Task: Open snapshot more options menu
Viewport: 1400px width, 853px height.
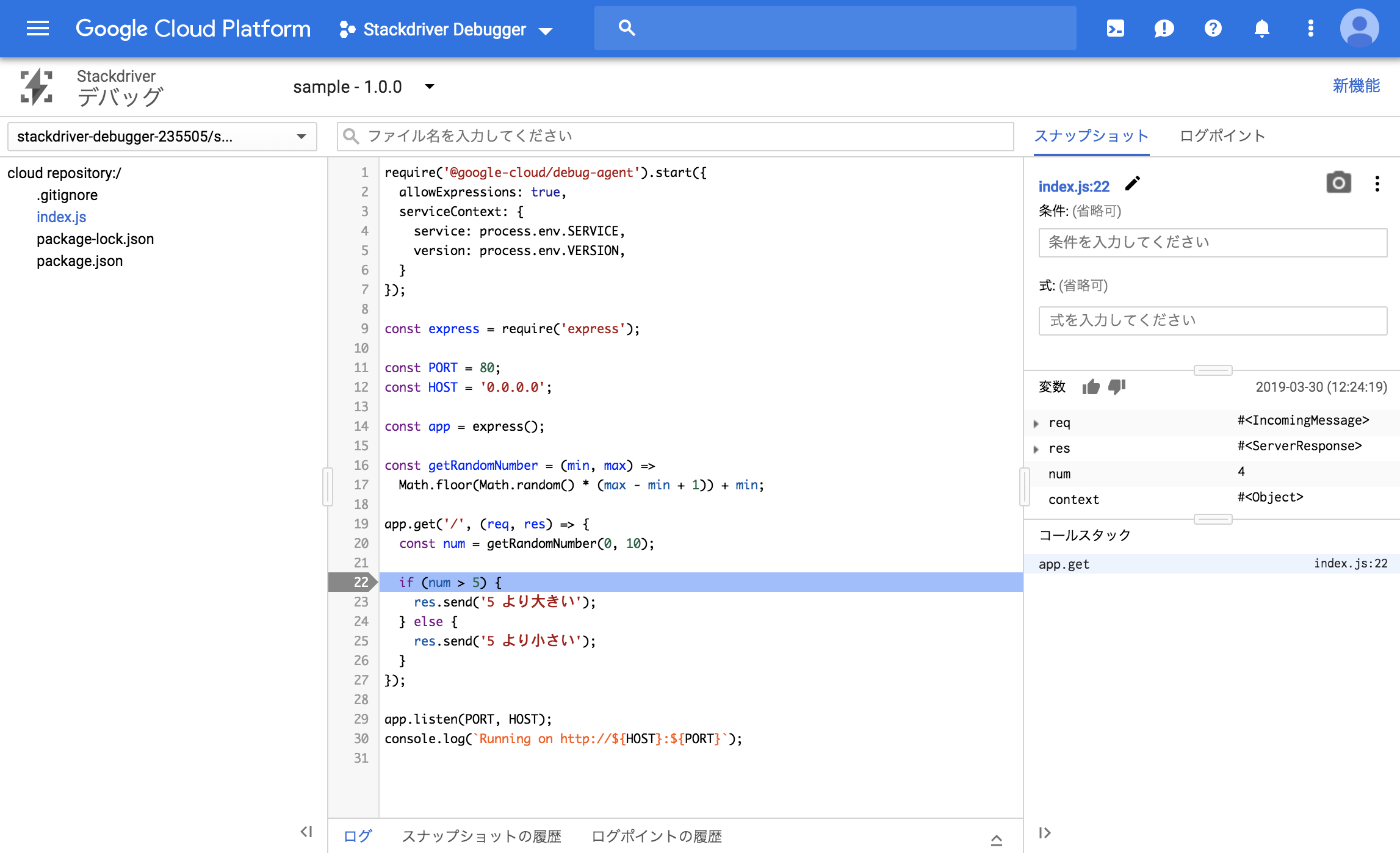Action: [1377, 184]
